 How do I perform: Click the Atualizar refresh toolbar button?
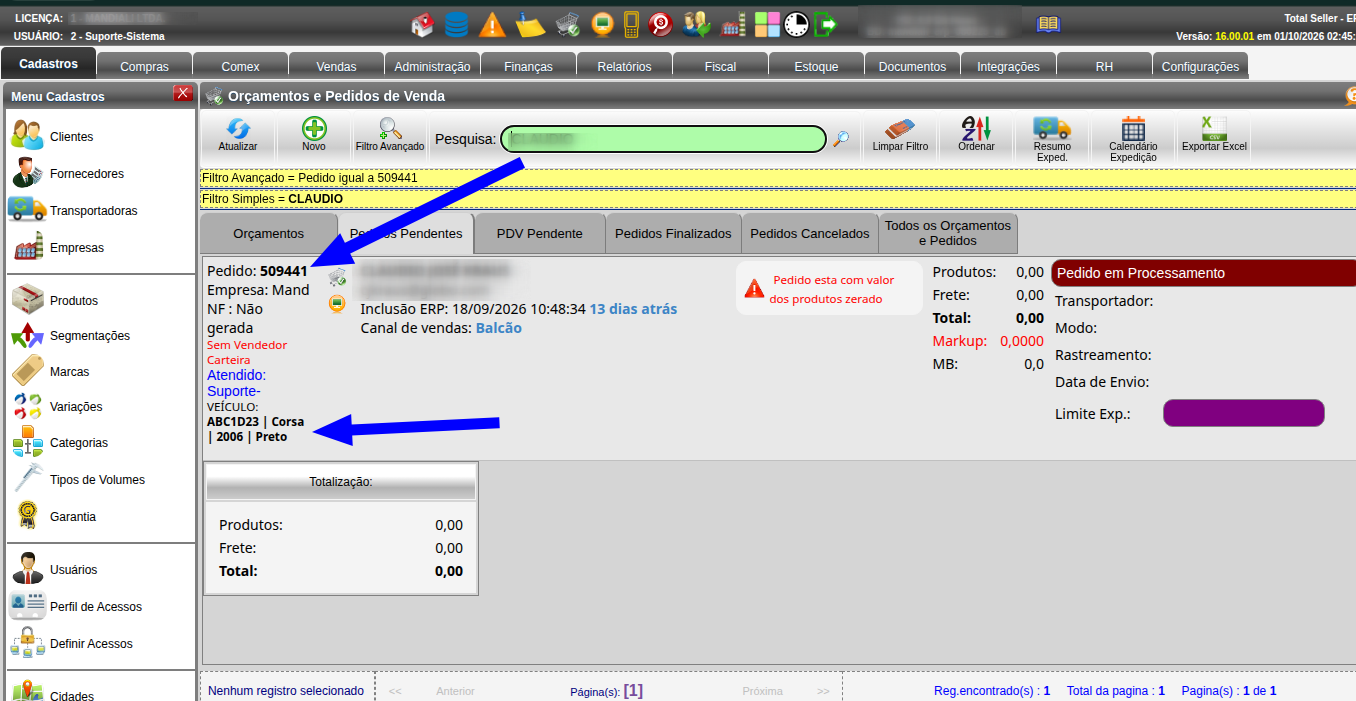click(x=238, y=134)
